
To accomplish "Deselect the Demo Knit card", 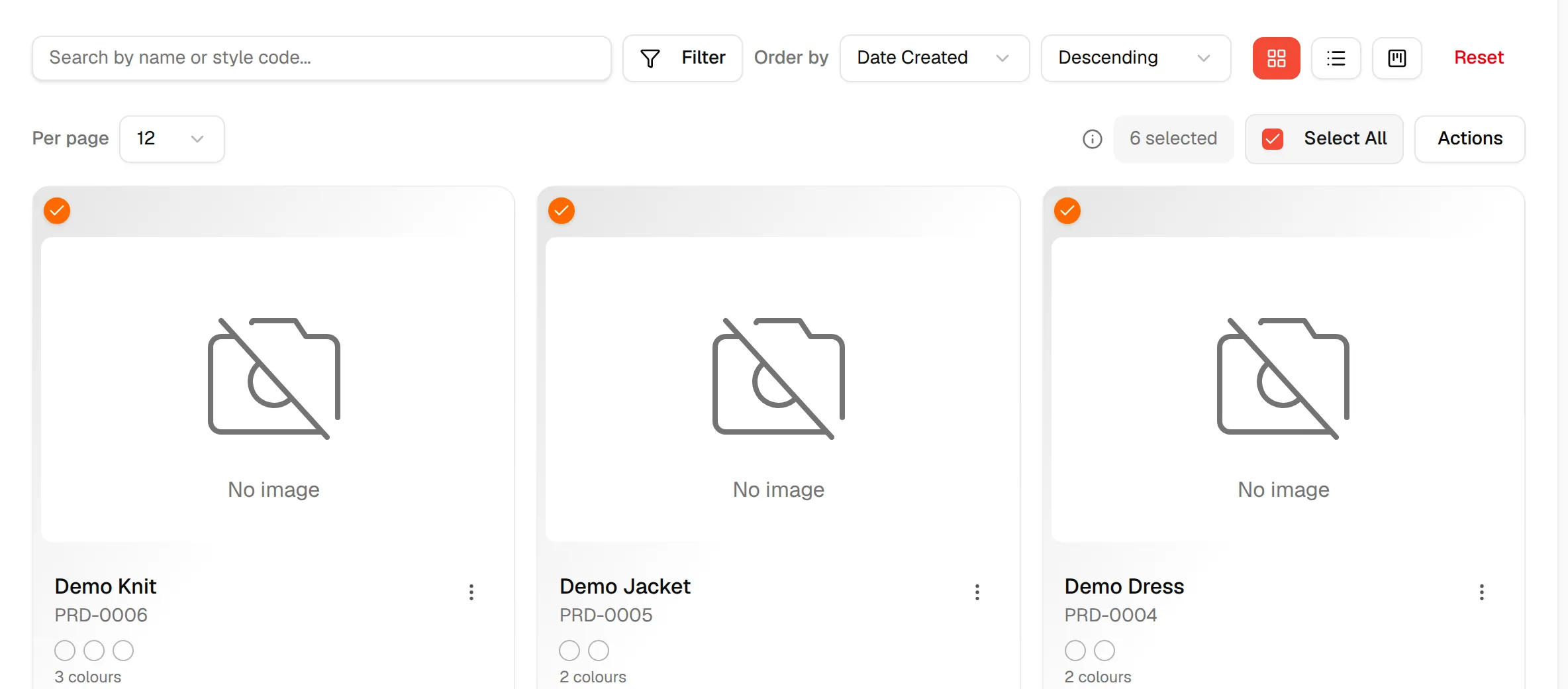I will [57, 211].
